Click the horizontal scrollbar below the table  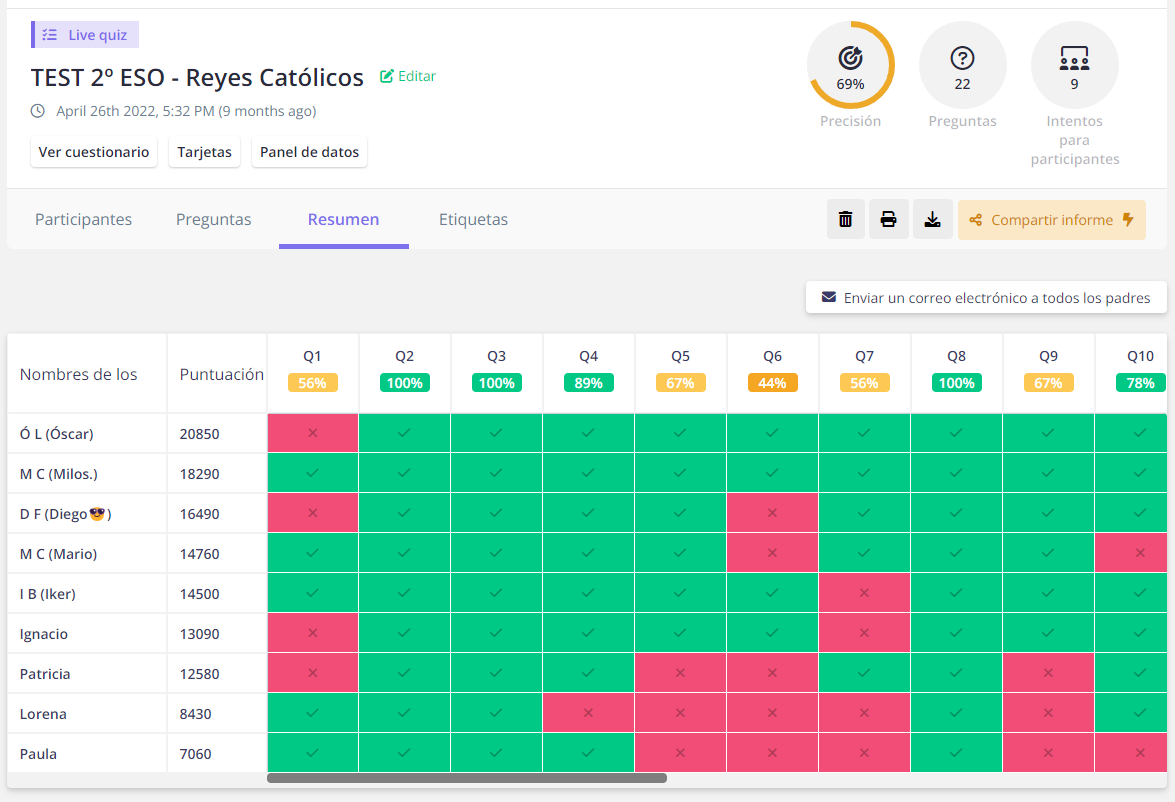pos(467,778)
